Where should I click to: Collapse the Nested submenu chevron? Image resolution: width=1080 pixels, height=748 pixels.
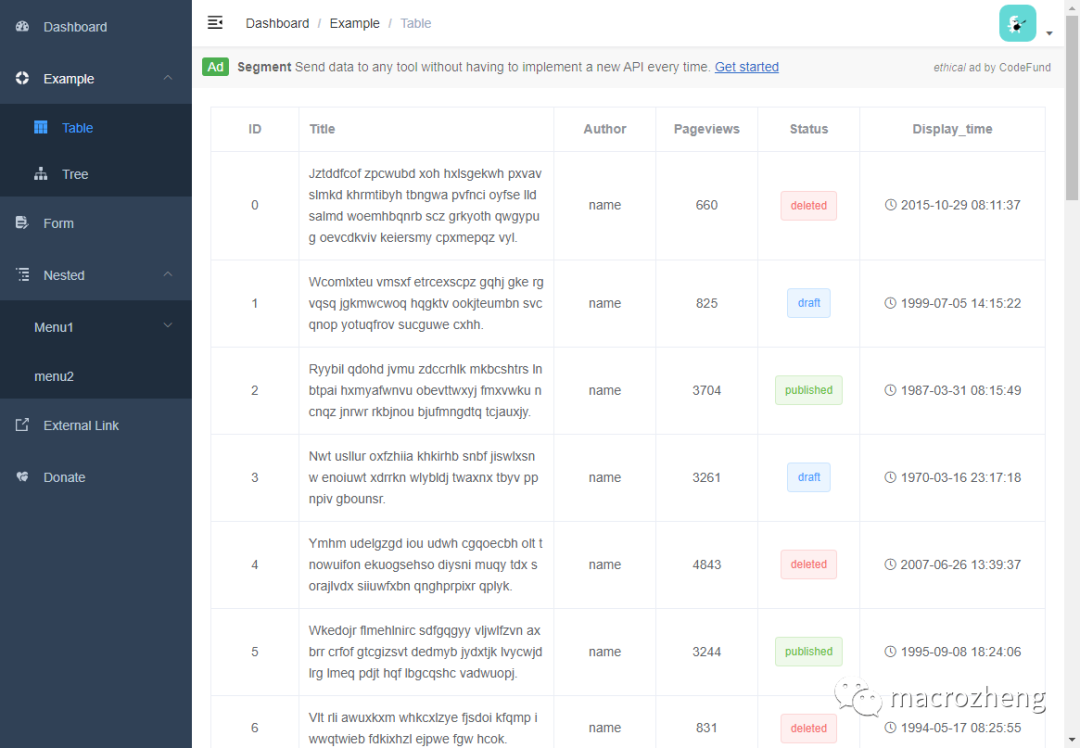tap(168, 275)
